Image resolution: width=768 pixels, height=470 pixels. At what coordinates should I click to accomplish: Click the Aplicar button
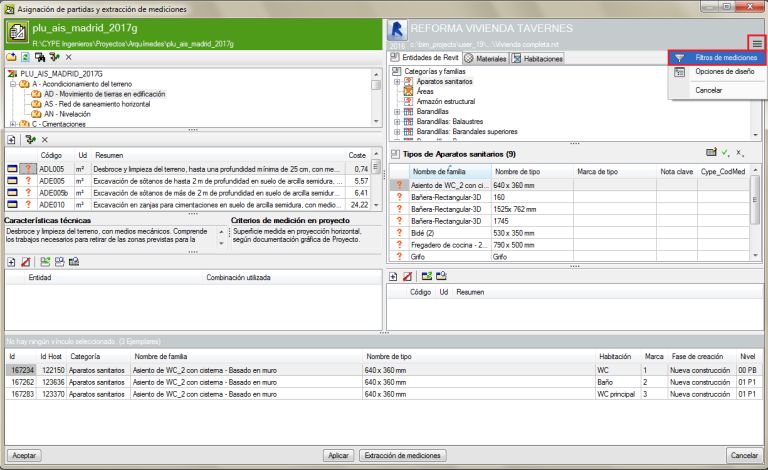pos(338,455)
